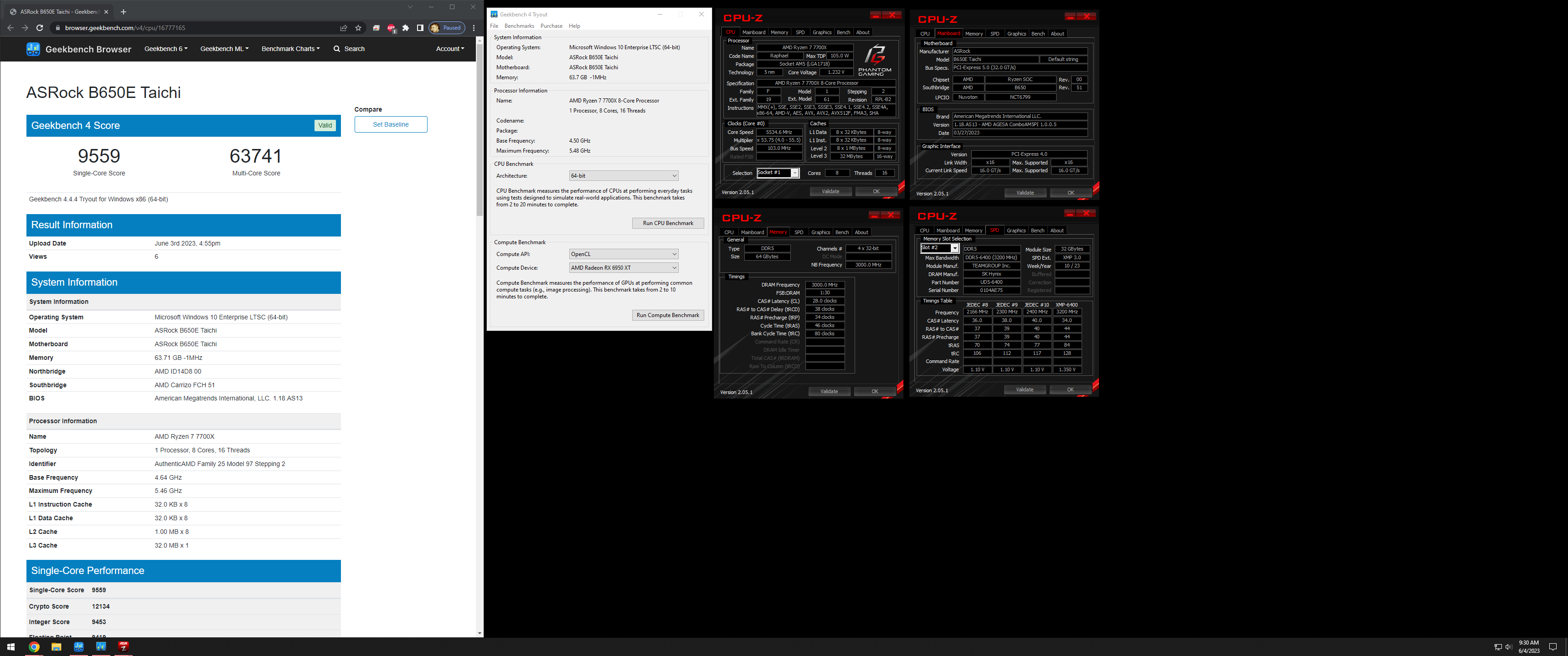Viewport: 1568px width, 656px height.
Task: Click Validate in CPU-Z Memory window
Action: tap(829, 391)
